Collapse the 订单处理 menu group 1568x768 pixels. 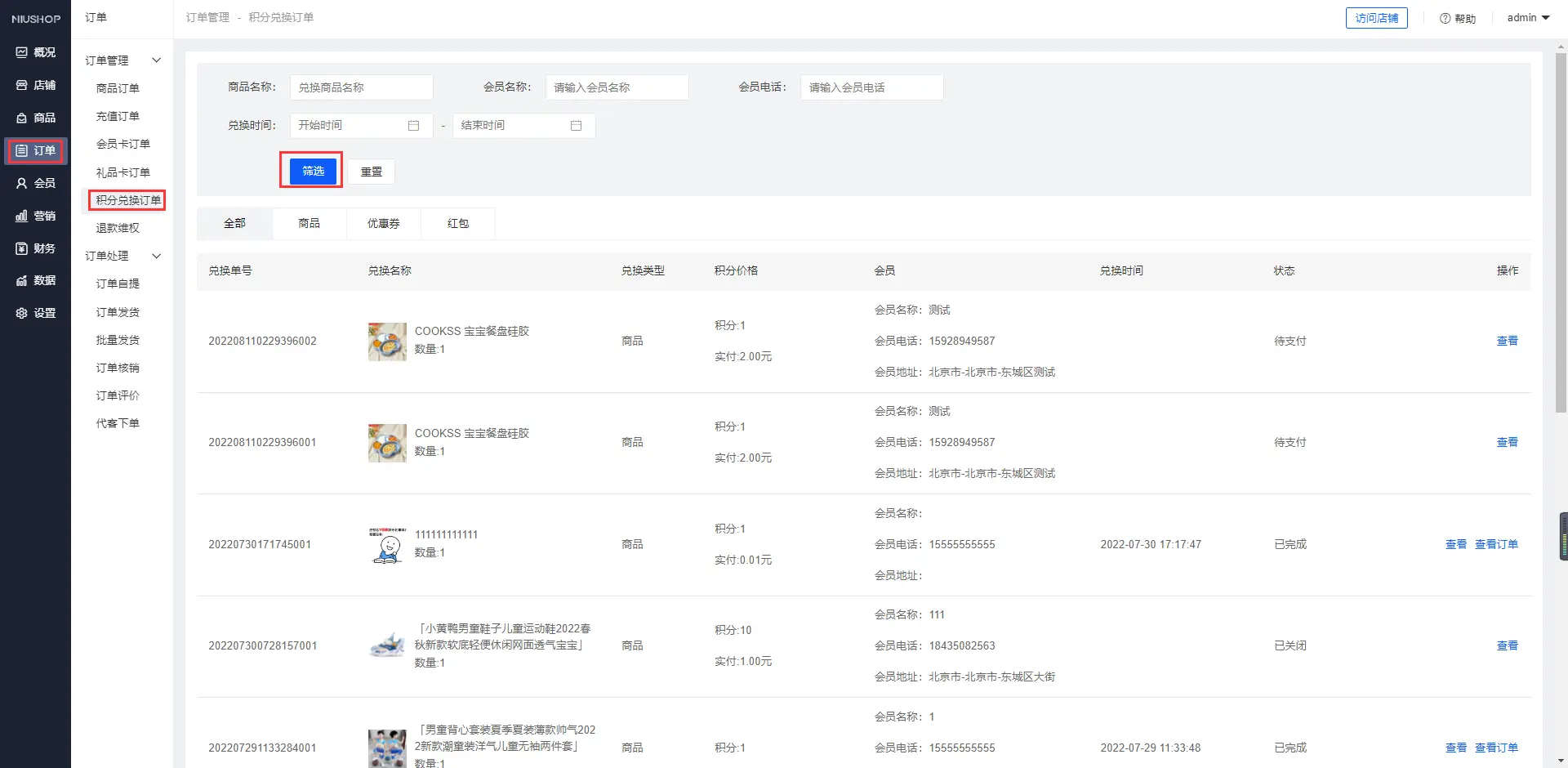tap(156, 256)
